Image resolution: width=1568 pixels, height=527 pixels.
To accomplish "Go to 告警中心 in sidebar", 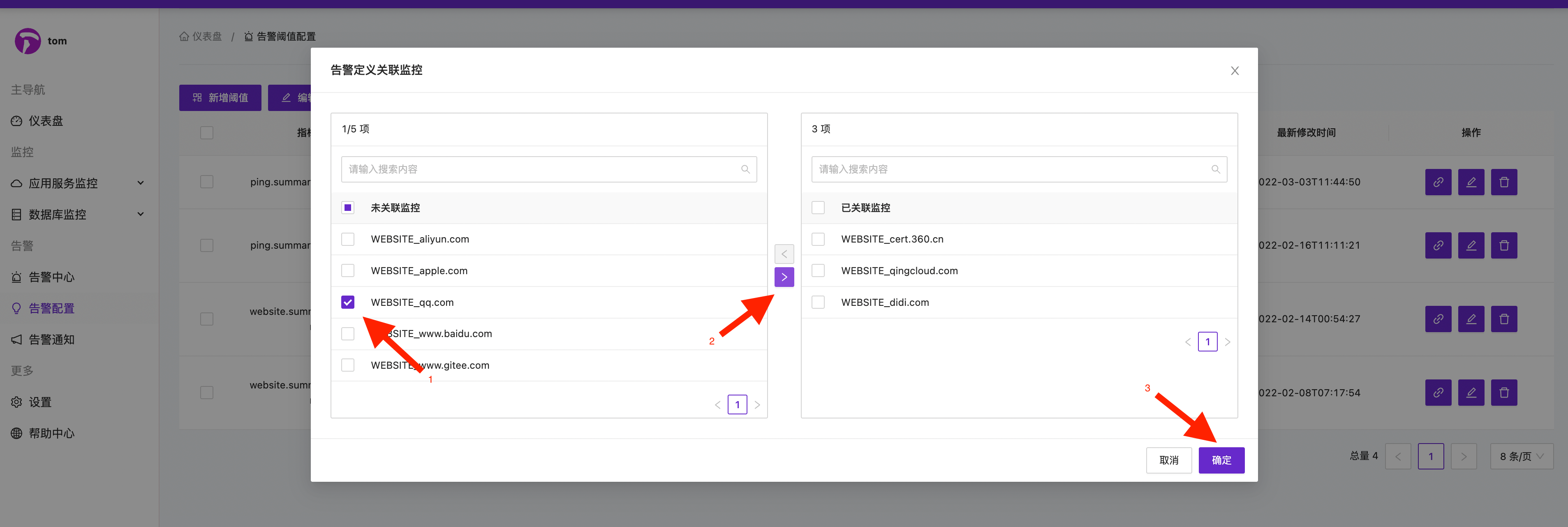I will pos(51,277).
